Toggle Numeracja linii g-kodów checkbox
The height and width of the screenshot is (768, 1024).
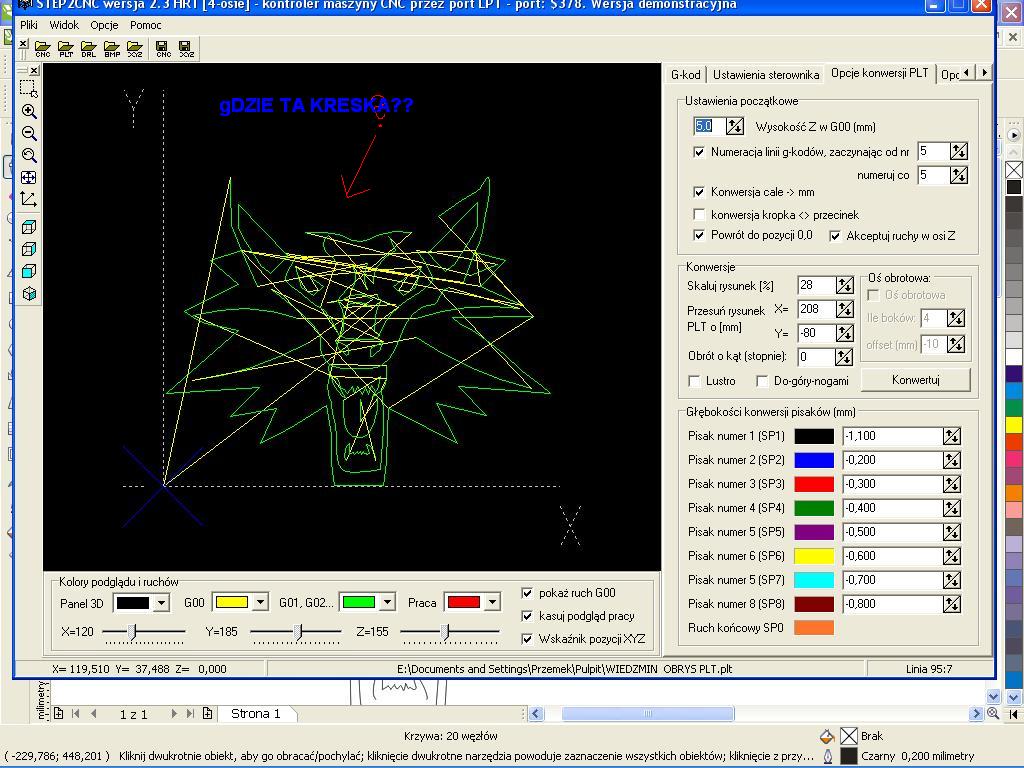tap(699, 152)
